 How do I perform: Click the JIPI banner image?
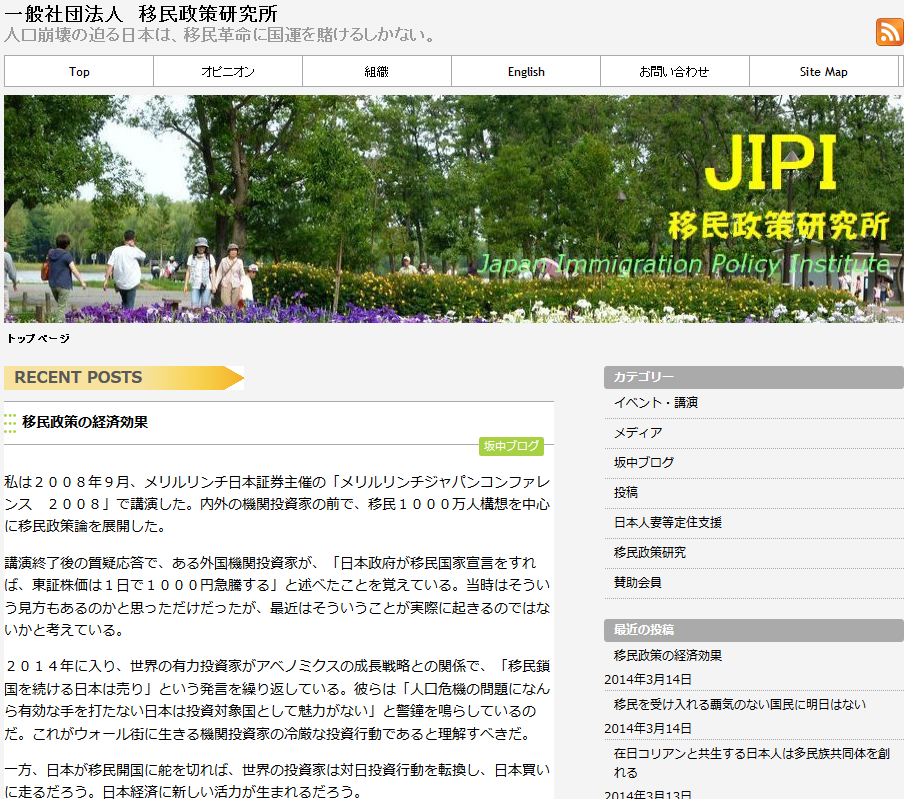click(x=454, y=209)
